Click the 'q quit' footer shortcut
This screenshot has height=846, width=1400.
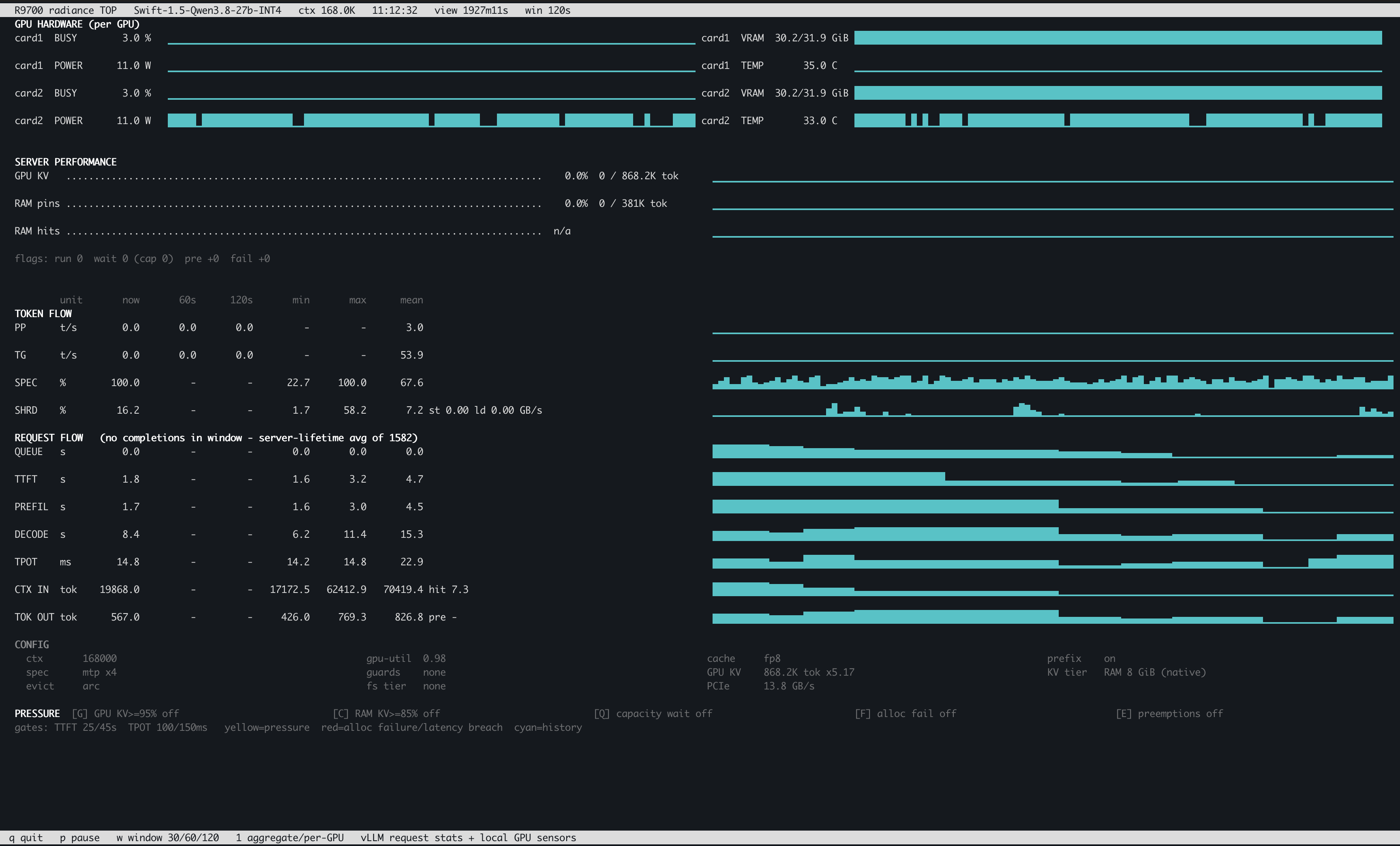pyautogui.click(x=26, y=837)
